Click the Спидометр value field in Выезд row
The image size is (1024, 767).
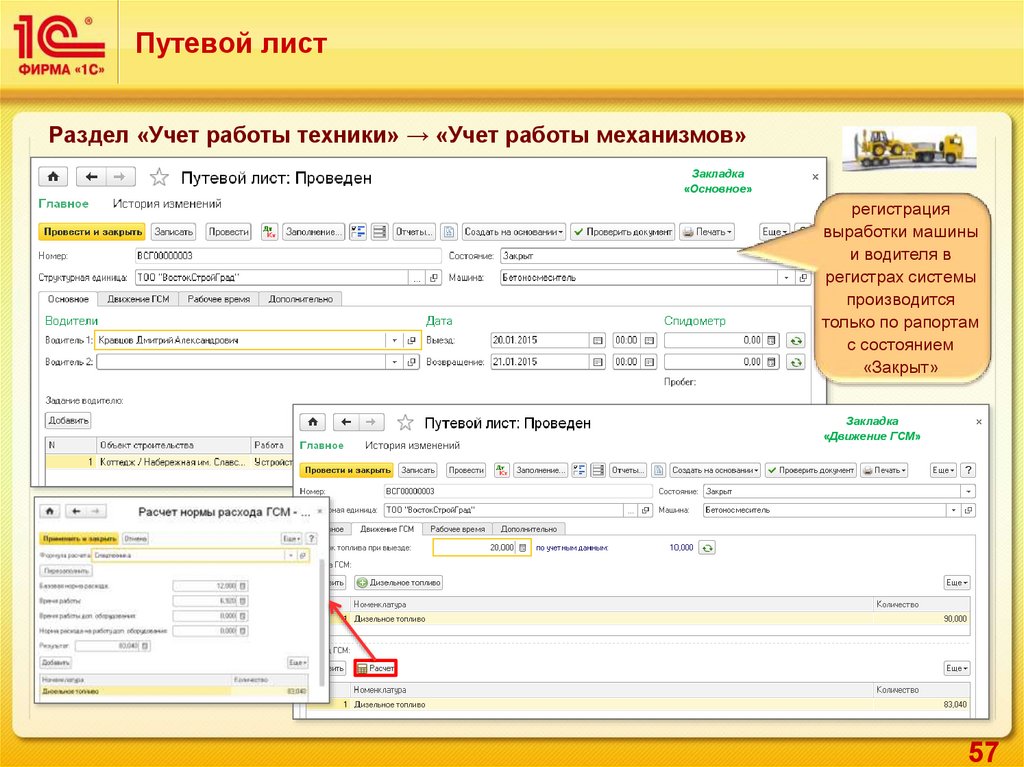pyautogui.click(x=714, y=340)
